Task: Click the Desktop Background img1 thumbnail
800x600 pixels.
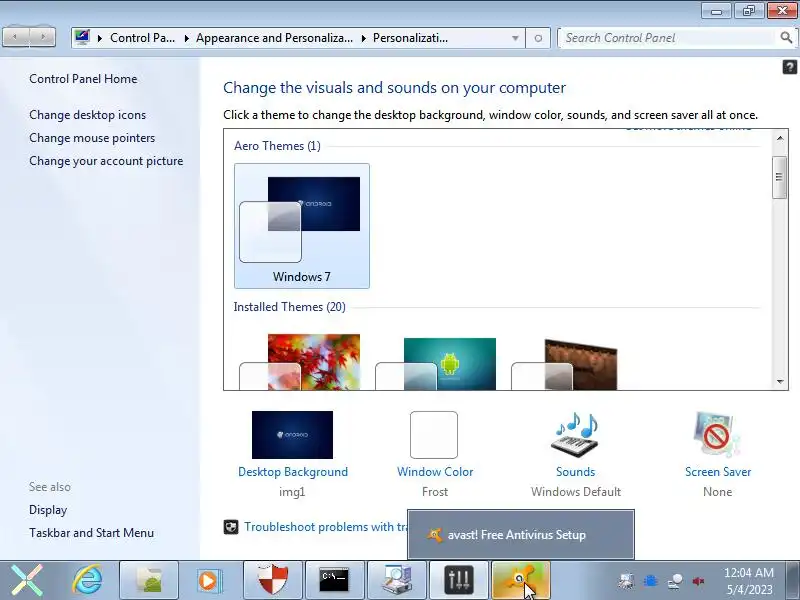Action: click(292, 435)
